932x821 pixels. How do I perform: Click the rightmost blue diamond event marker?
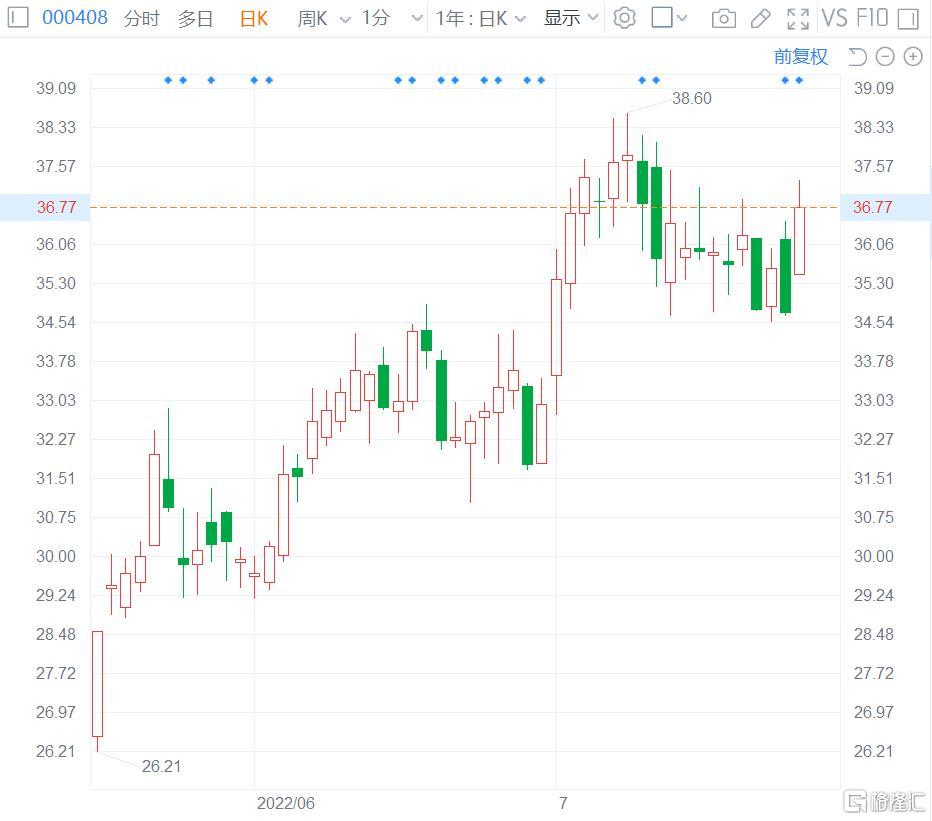click(x=799, y=80)
